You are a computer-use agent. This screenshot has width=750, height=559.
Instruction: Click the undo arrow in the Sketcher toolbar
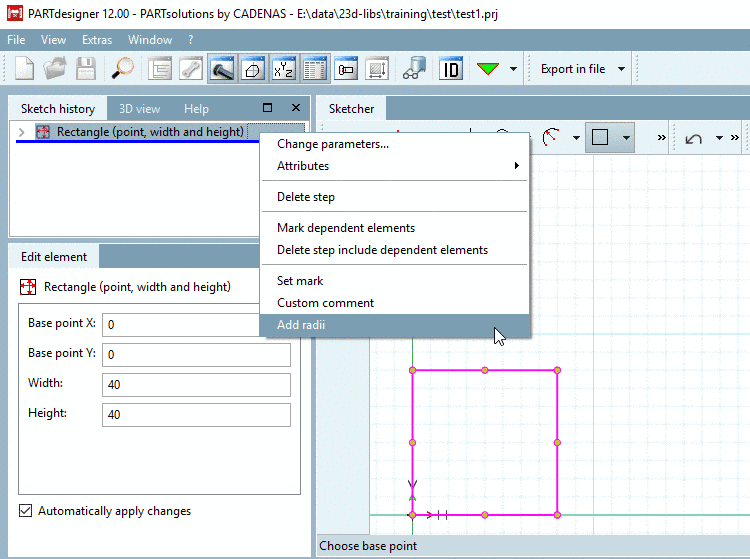pyautogui.click(x=693, y=138)
